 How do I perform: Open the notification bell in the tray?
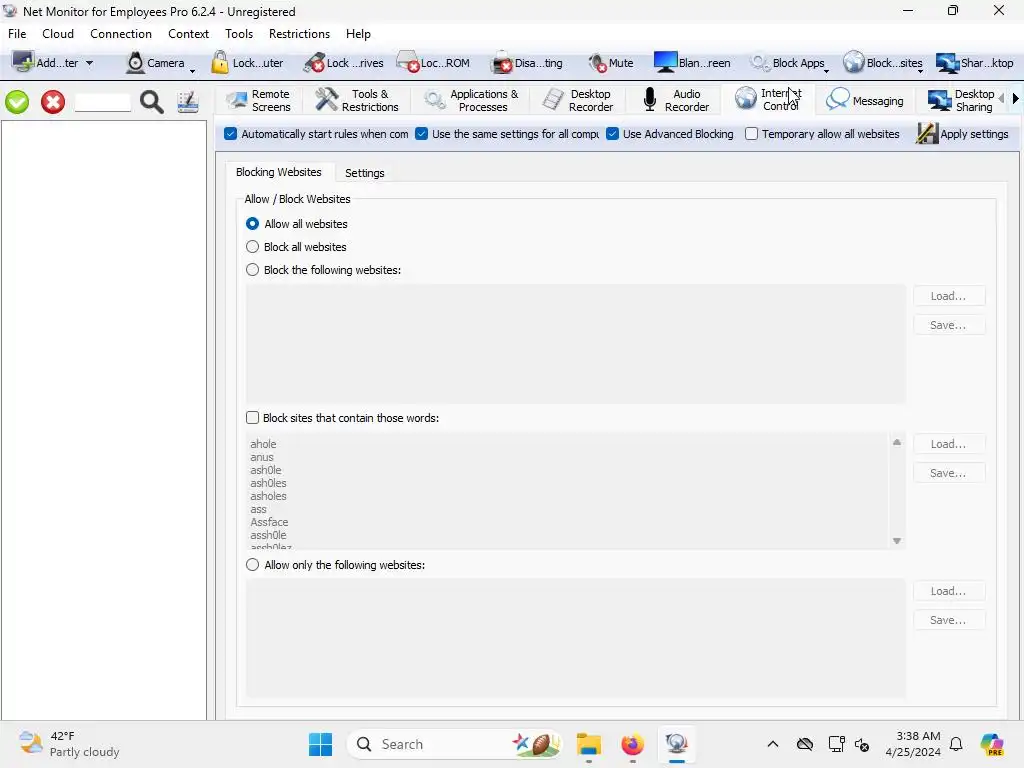pyautogui.click(x=956, y=744)
